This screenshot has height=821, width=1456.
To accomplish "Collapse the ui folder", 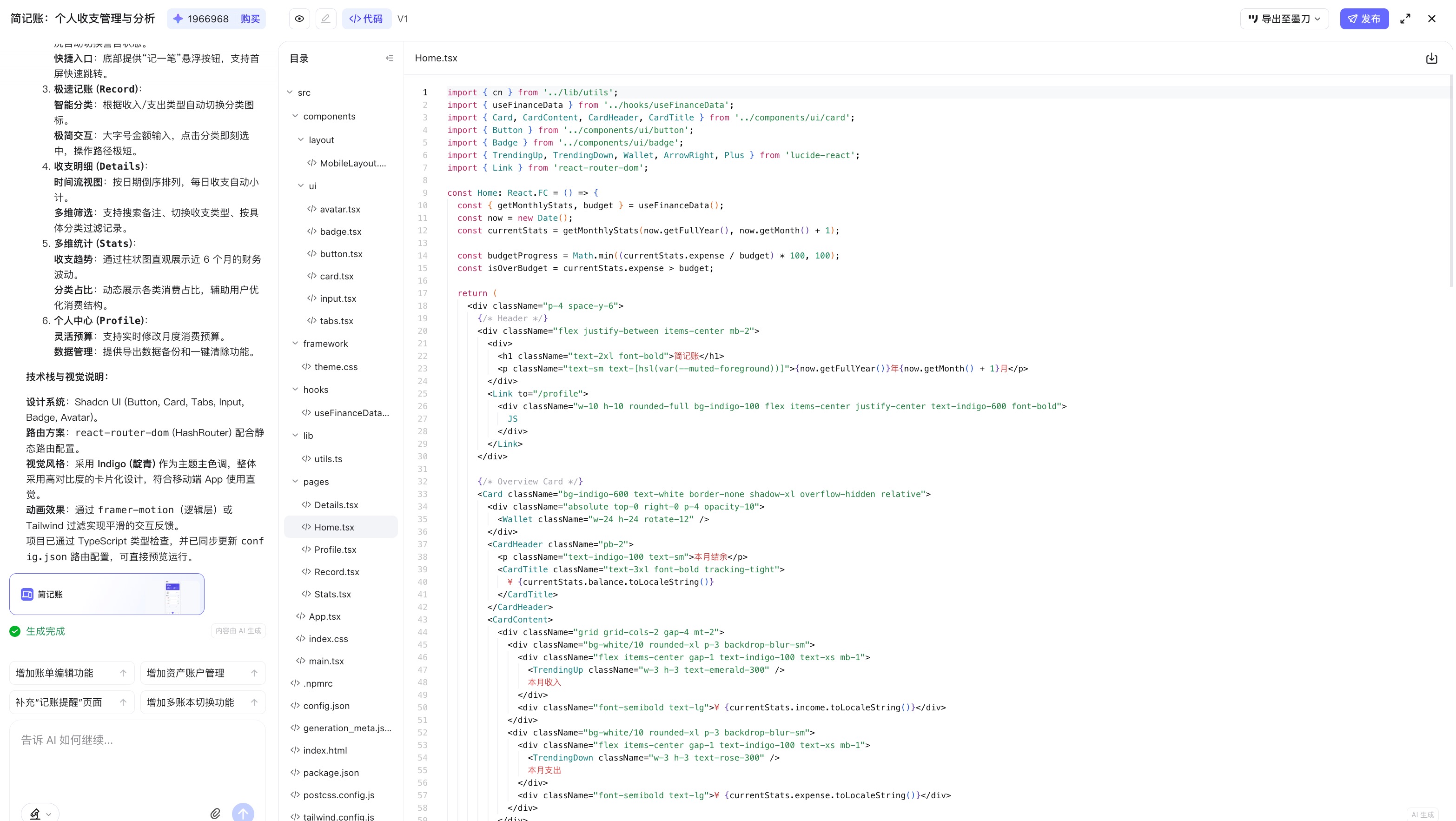I will pos(301,185).
